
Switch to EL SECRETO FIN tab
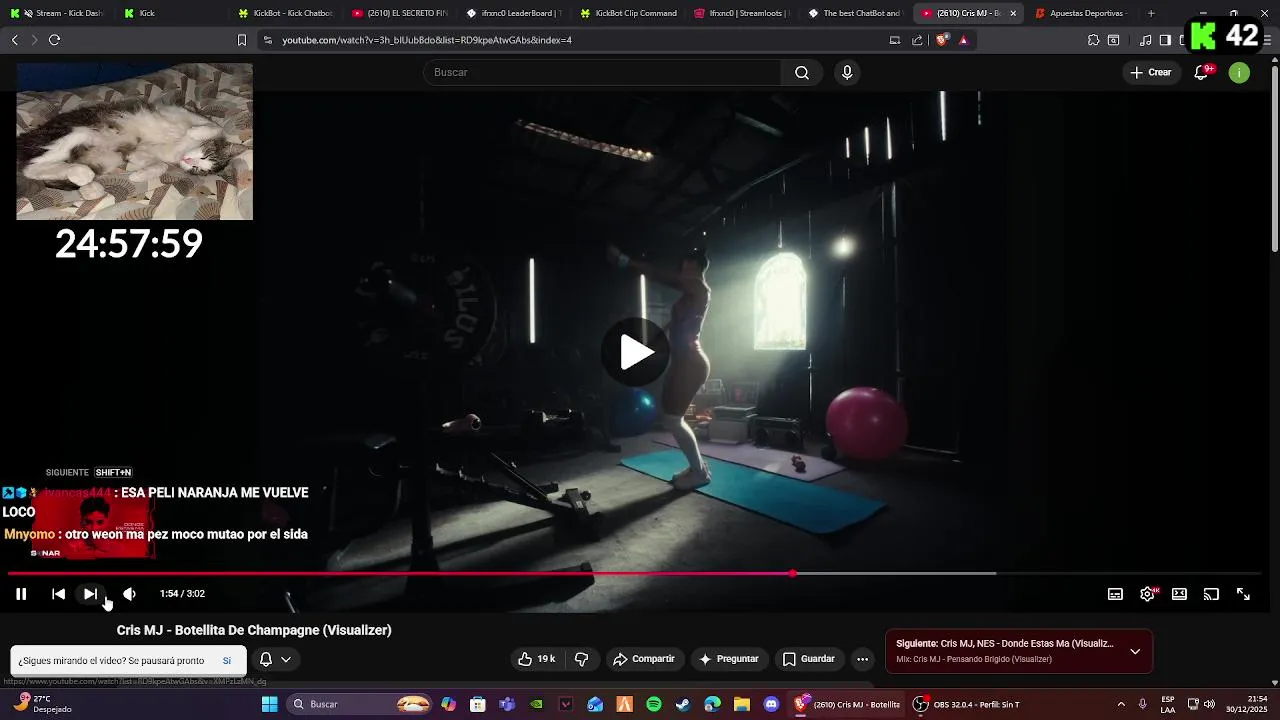400,13
